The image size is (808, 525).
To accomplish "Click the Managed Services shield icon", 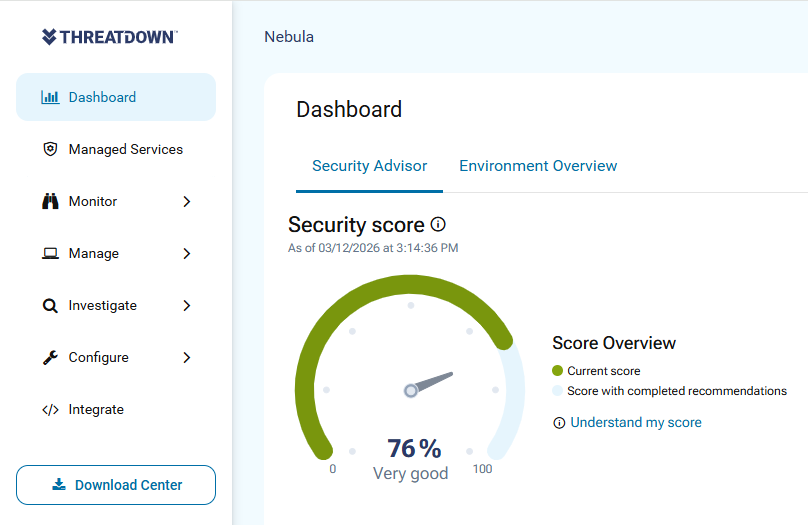I will [50, 149].
